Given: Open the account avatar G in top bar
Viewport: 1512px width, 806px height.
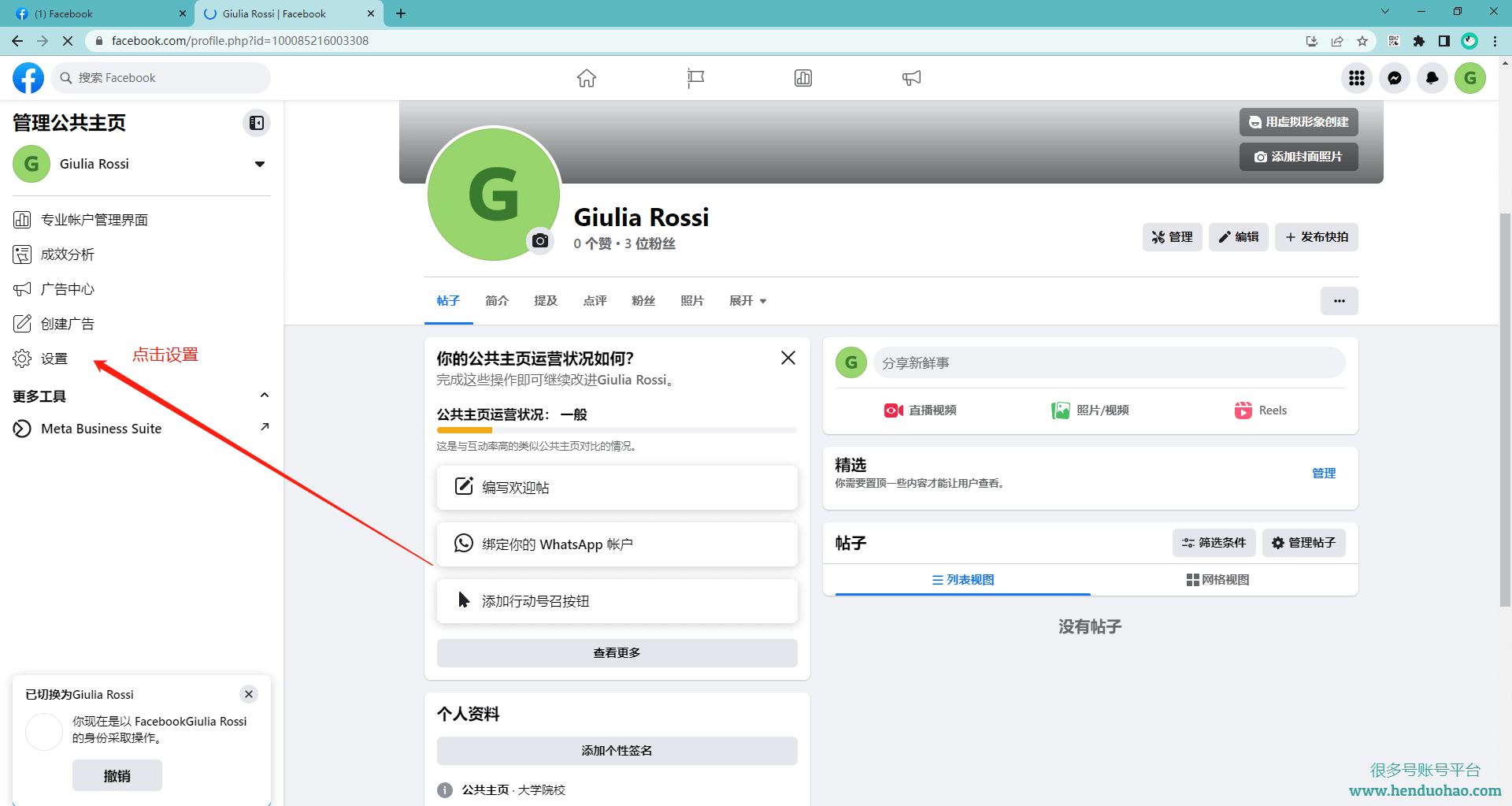Looking at the screenshot, I should click(1470, 78).
